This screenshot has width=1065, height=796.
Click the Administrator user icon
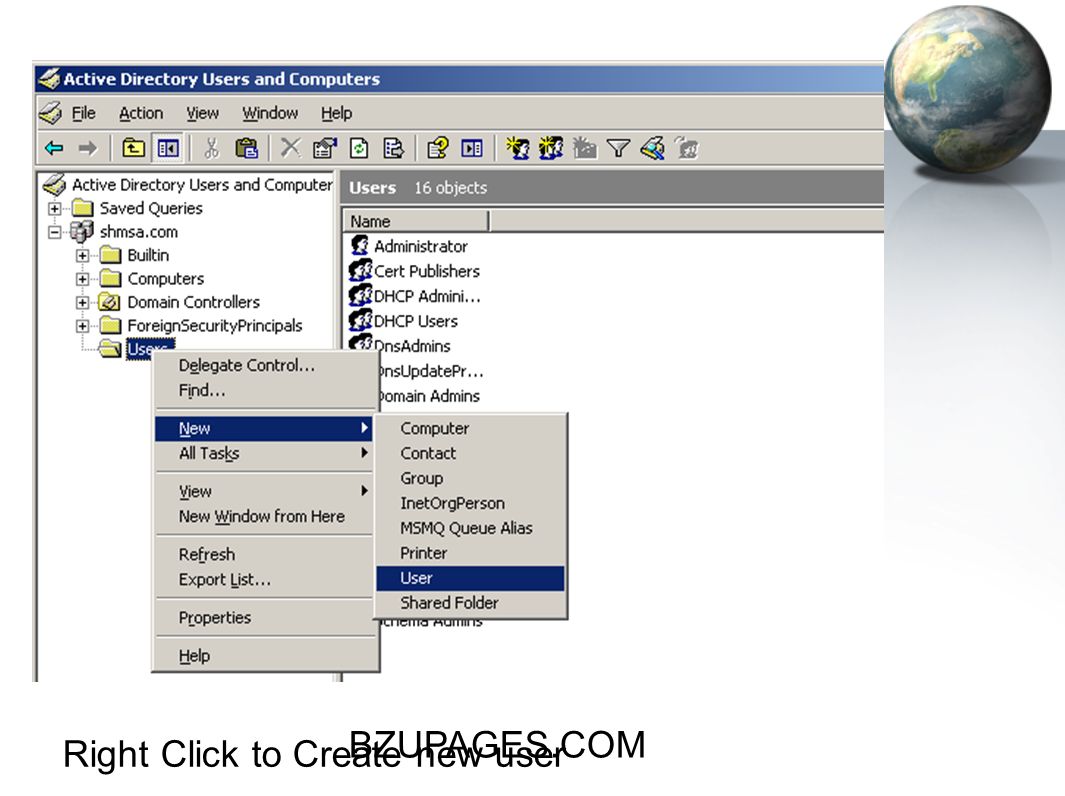coord(360,245)
